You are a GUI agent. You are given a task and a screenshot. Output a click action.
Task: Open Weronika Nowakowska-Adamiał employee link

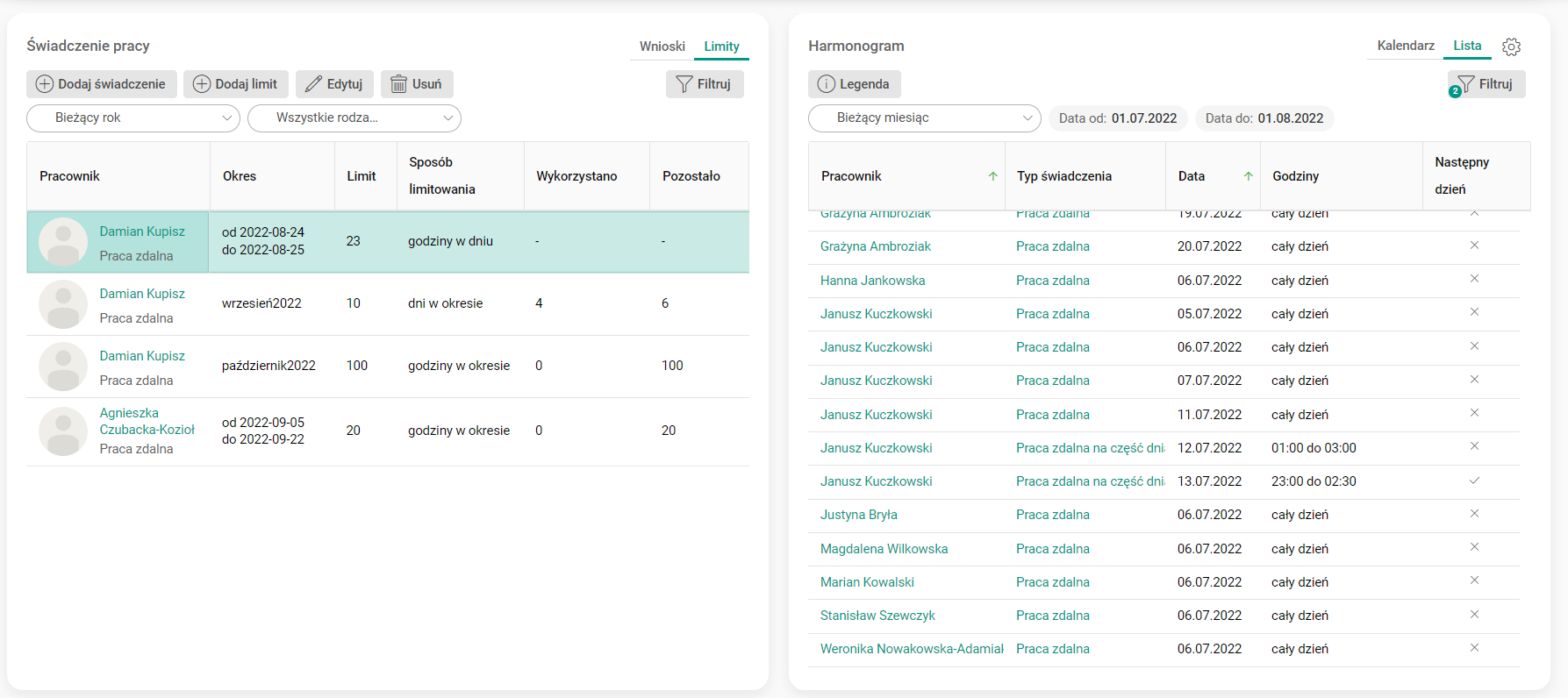pyautogui.click(x=911, y=649)
